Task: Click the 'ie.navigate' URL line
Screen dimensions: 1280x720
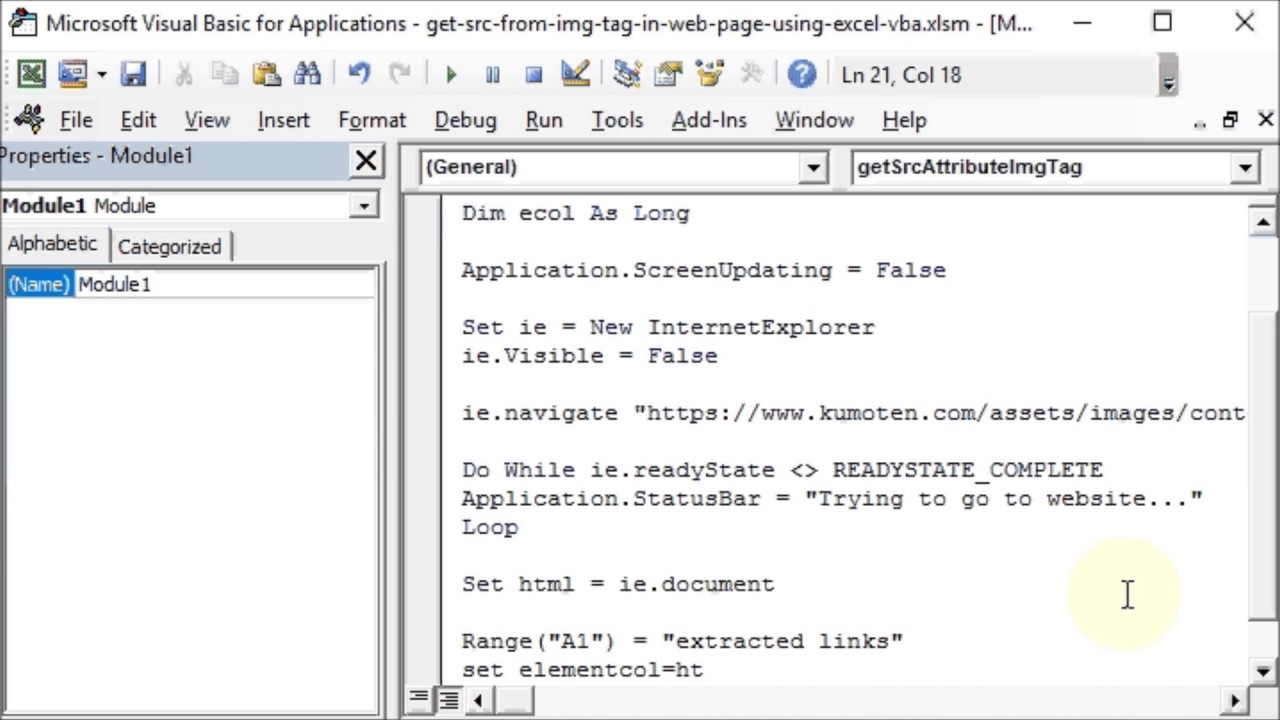Action: click(x=853, y=413)
